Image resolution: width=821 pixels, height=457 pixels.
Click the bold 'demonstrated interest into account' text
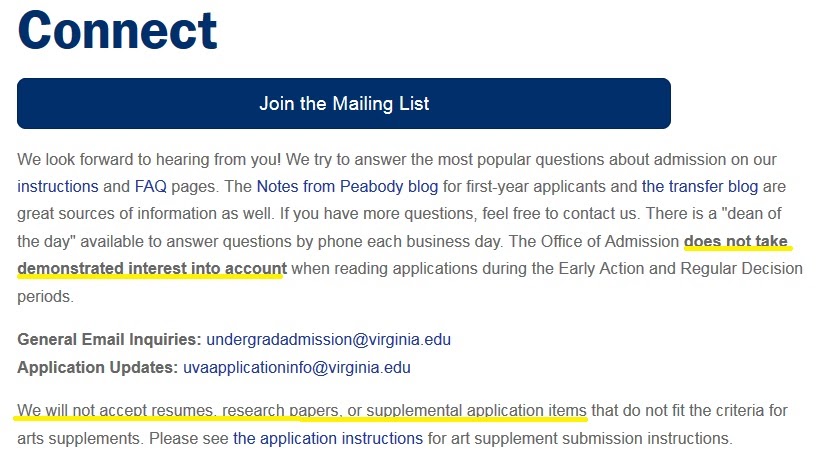pyautogui.click(x=152, y=269)
